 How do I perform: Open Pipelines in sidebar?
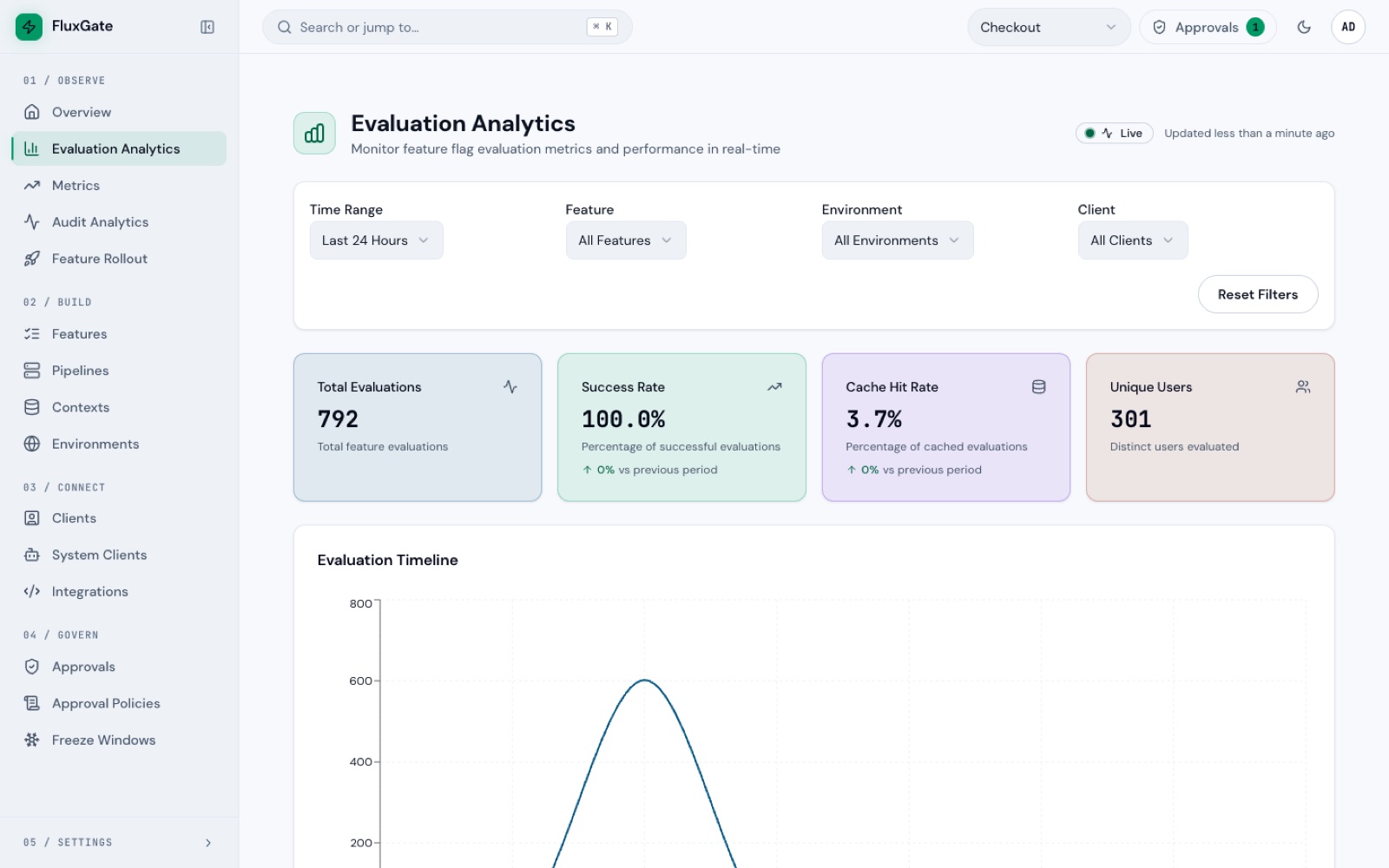(x=119, y=371)
